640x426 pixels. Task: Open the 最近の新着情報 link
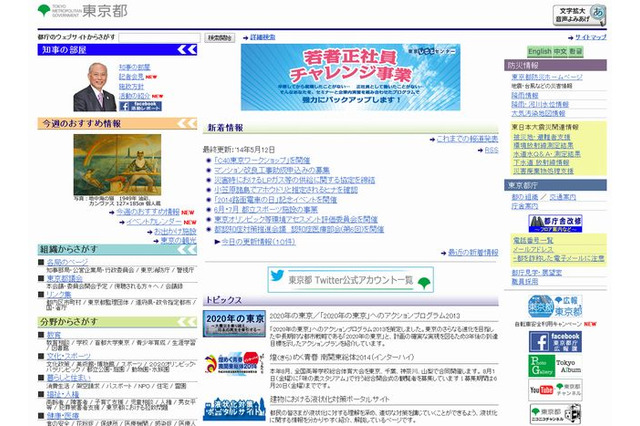(473, 253)
